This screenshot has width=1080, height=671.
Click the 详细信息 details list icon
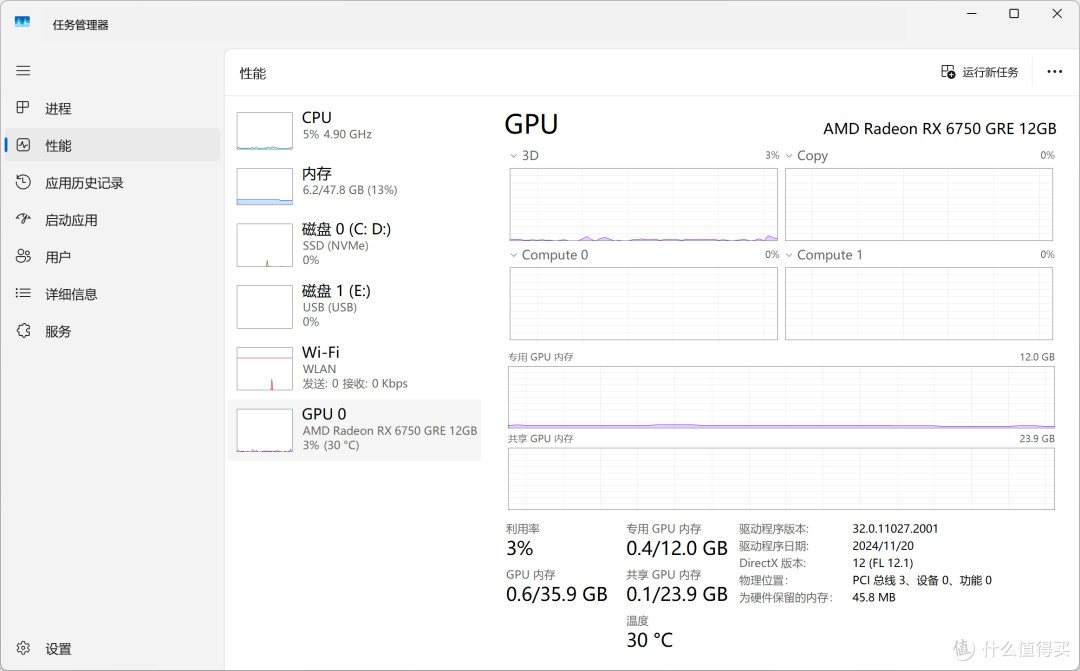pos(23,293)
